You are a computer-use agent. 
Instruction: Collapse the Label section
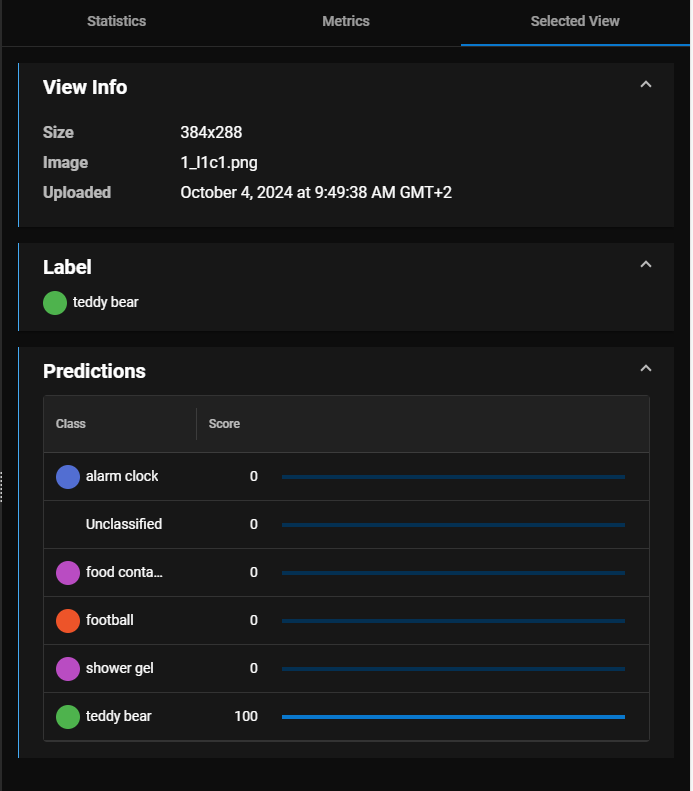coord(645,265)
